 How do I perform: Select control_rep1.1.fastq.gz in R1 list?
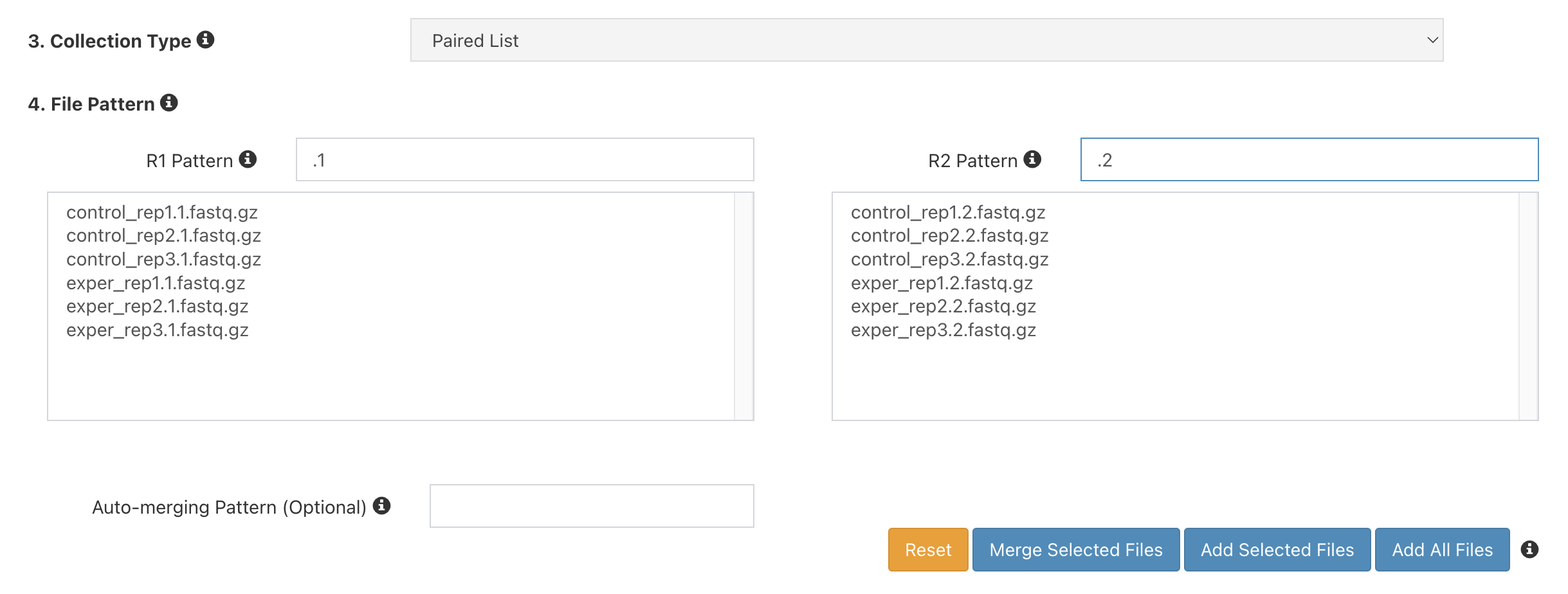162,212
